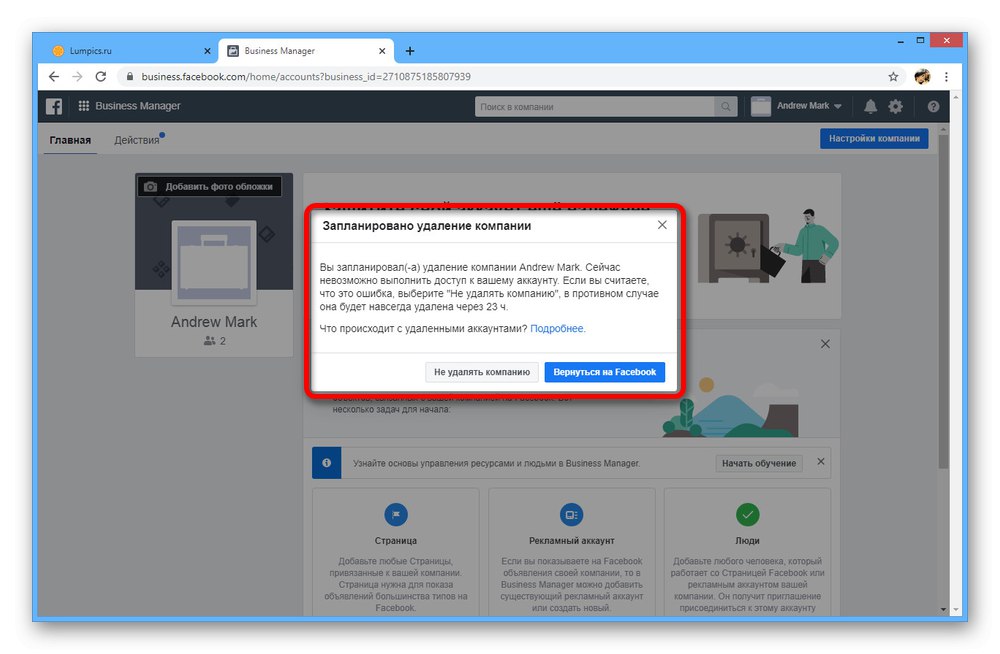This screenshot has width=1000, height=654.
Task: Click the Поиск в компании search field
Action: pyautogui.click(x=594, y=107)
